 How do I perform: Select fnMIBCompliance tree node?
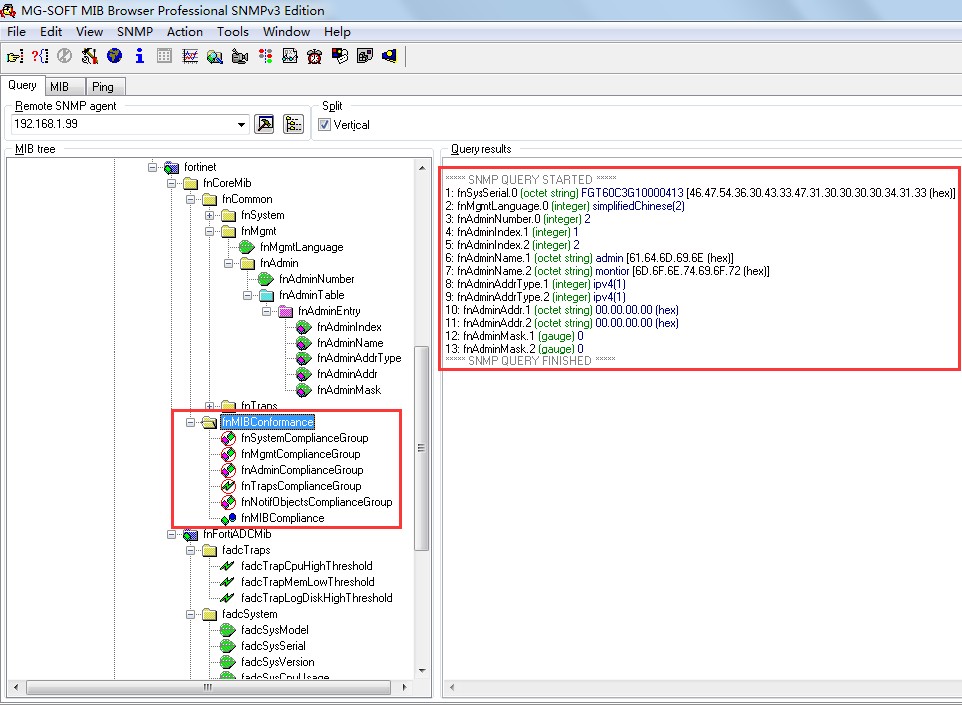282,518
